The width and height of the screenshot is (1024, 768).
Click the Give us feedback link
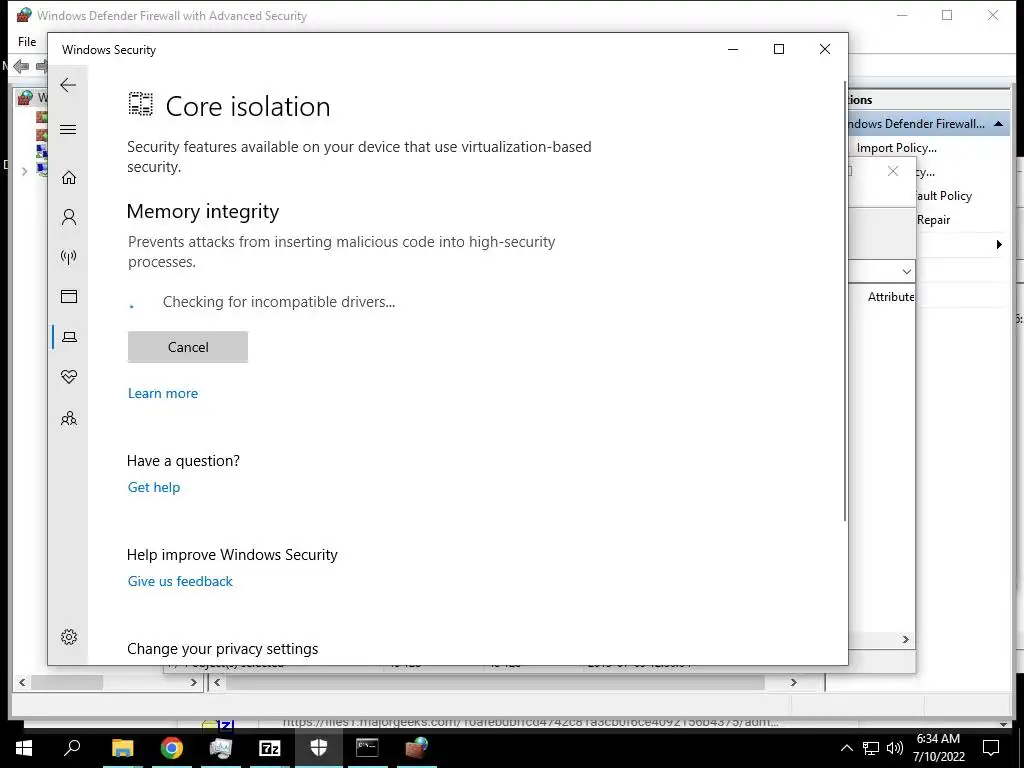(x=180, y=581)
